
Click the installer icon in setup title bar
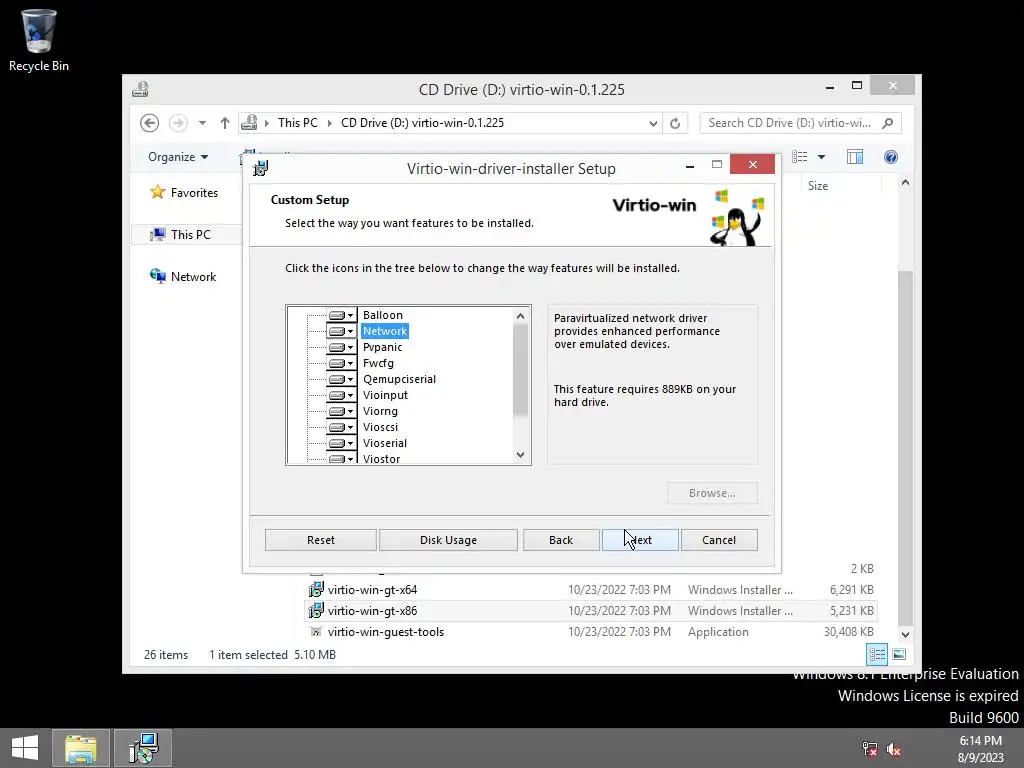(x=261, y=168)
